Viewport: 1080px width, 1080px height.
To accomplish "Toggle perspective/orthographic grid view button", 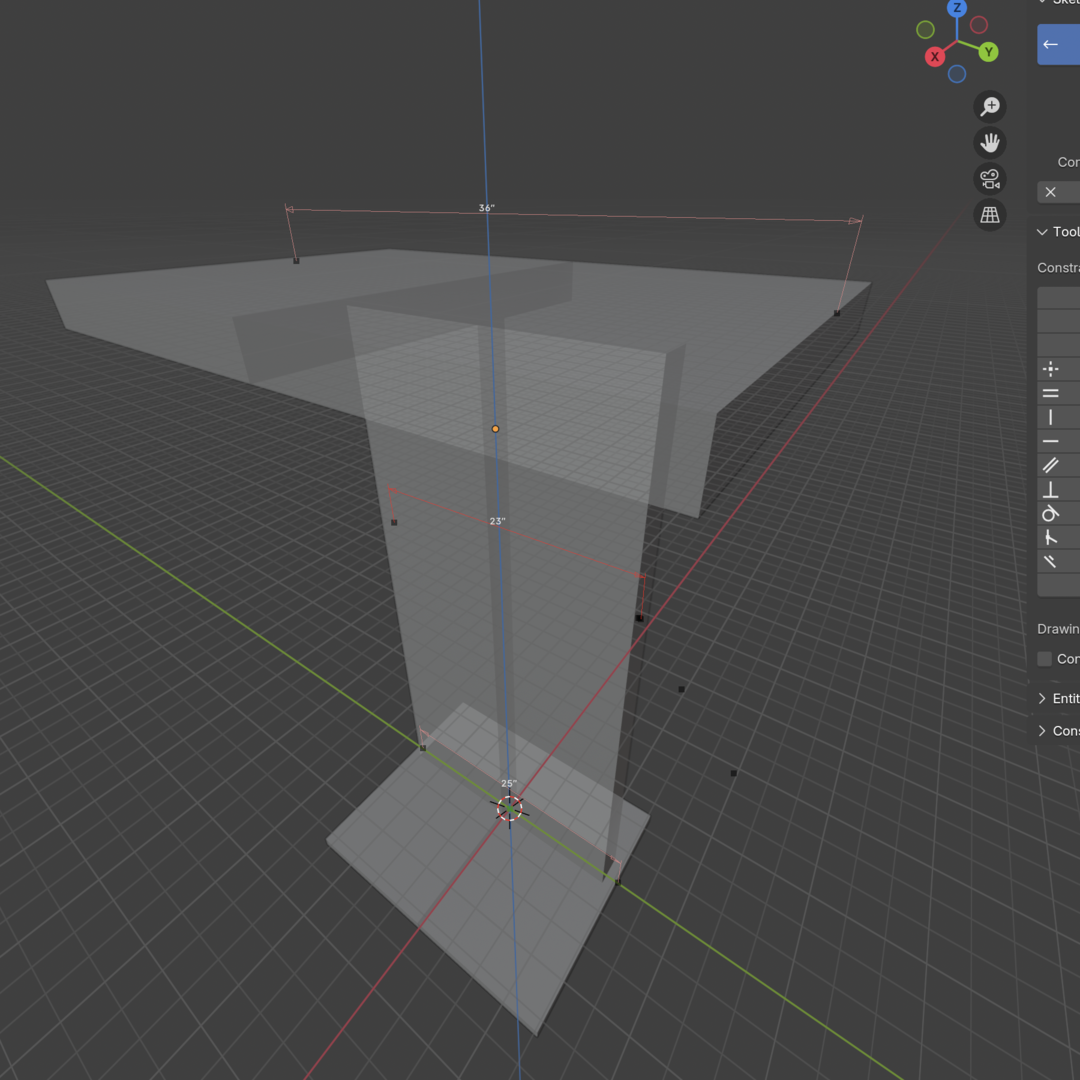I will (989, 215).
